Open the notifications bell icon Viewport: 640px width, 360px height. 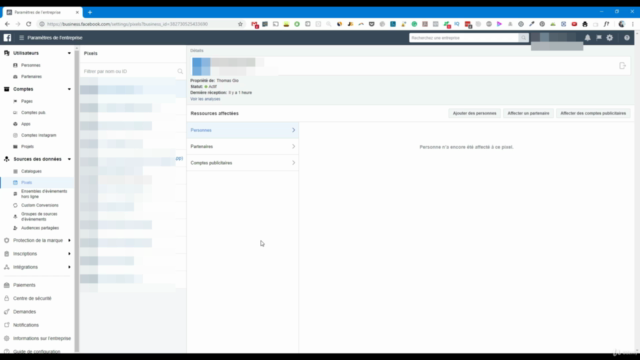tap(587, 38)
